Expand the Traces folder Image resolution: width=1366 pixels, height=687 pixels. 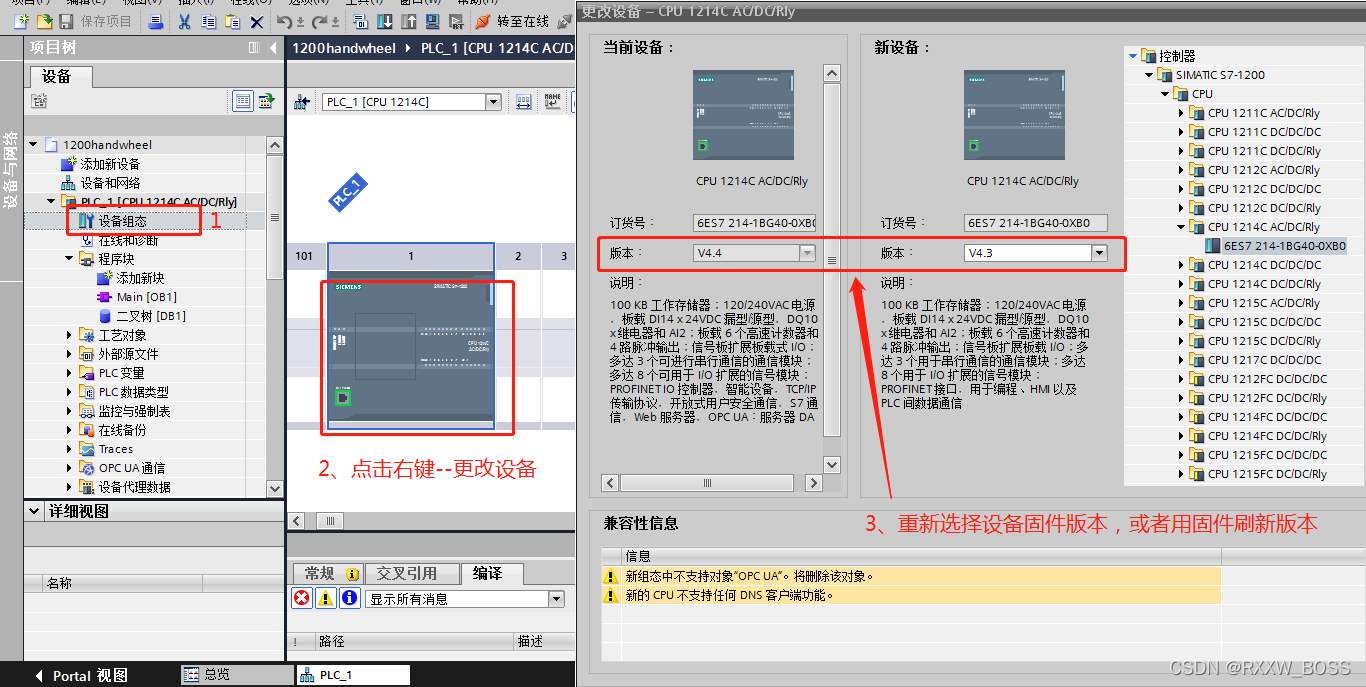click(x=69, y=449)
